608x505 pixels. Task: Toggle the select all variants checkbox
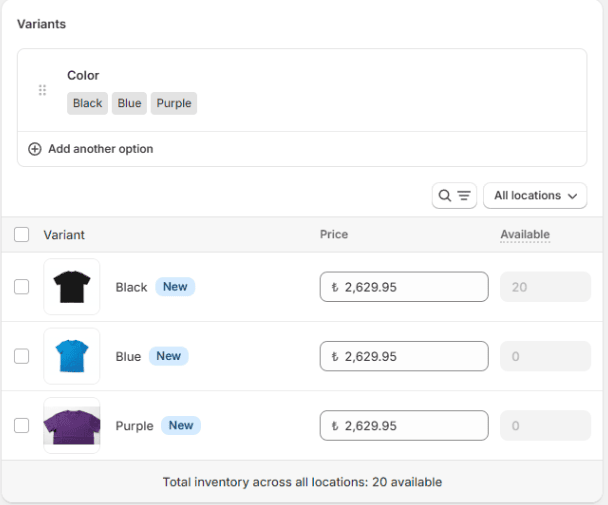(22, 235)
